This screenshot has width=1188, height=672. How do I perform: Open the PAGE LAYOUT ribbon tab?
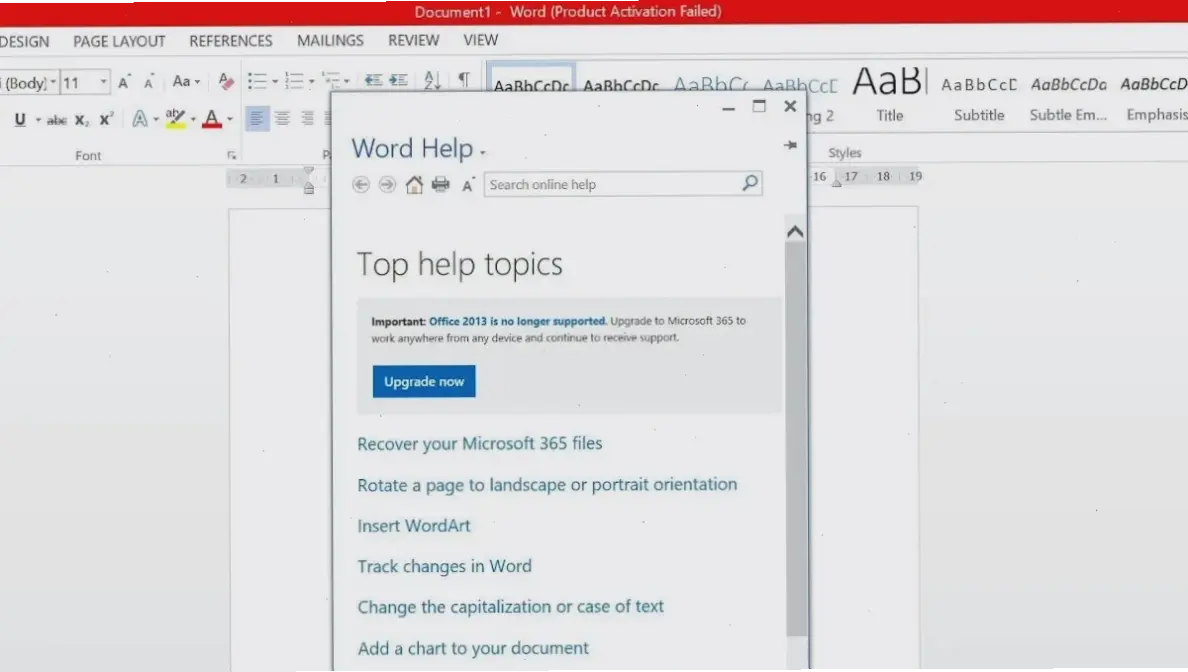click(119, 41)
